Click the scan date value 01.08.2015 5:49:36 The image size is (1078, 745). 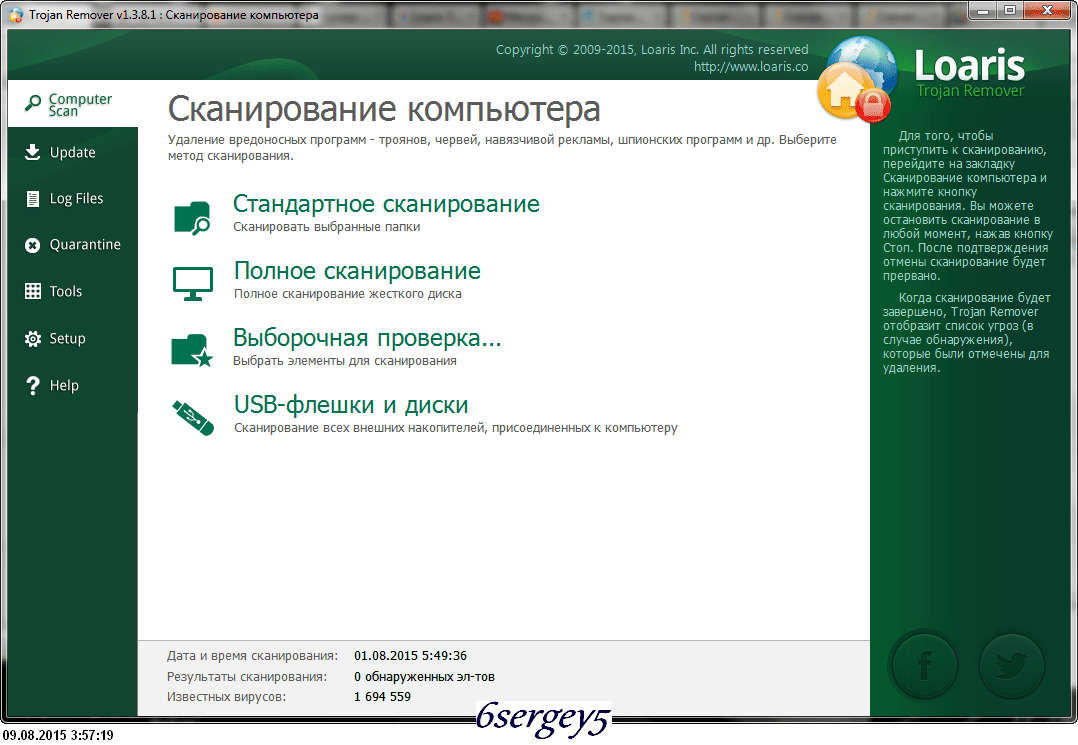tap(410, 656)
